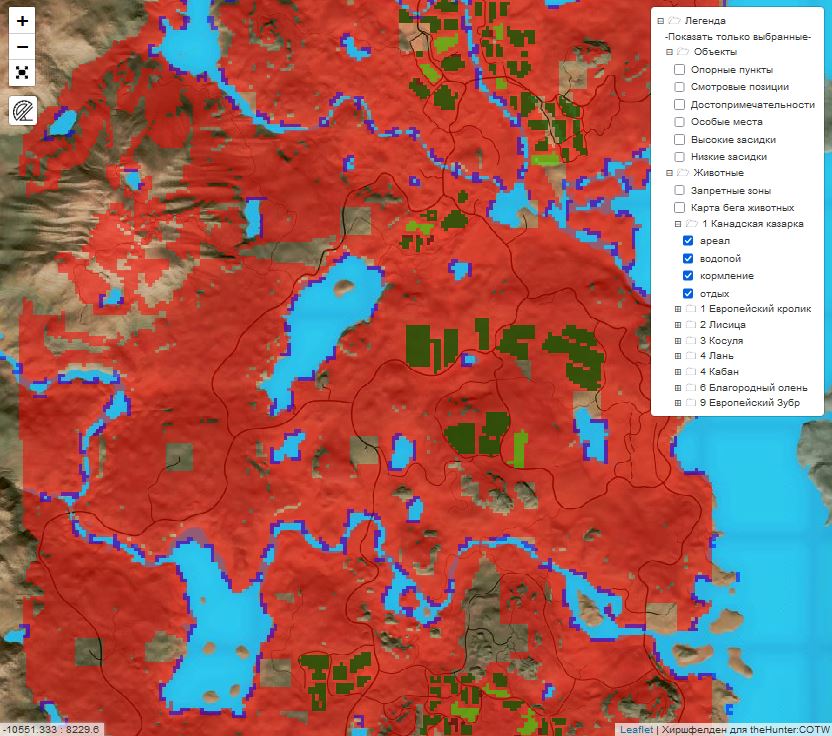This screenshot has width=832, height=736.
Task: Select the 2 Лисица tree label
Action: coord(723,325)
